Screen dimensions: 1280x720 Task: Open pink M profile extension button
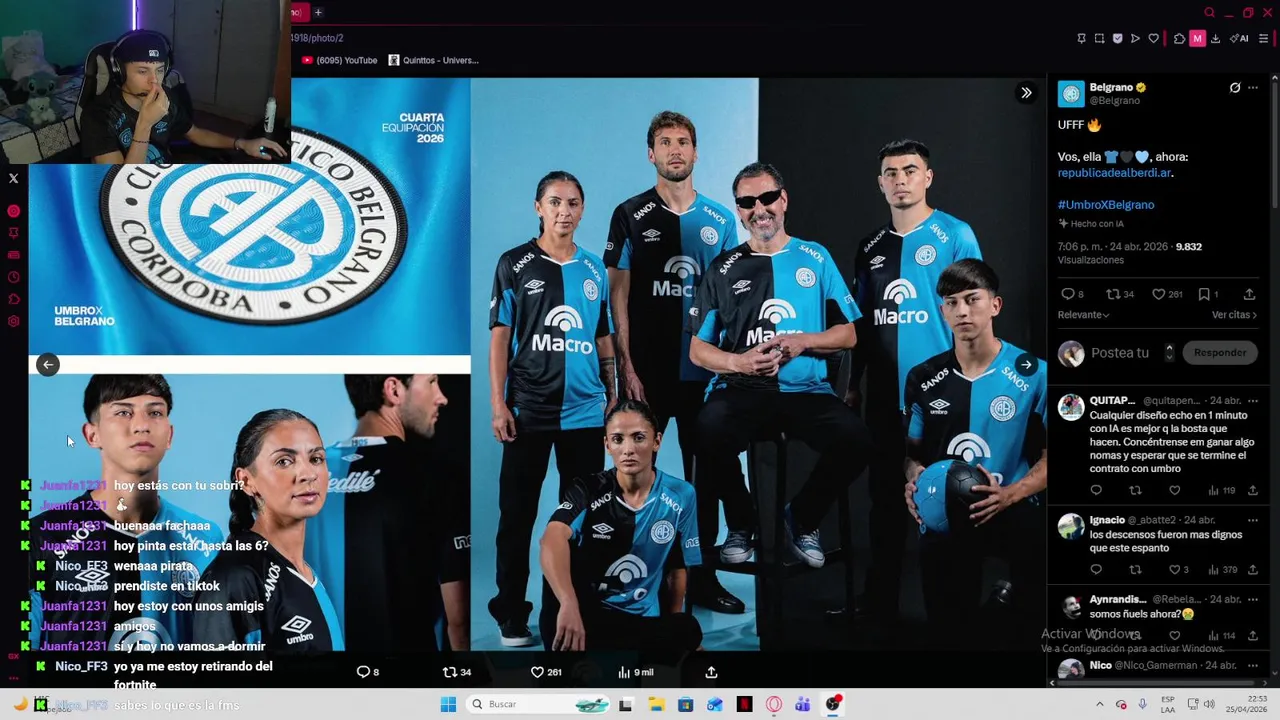[1197, 39]
